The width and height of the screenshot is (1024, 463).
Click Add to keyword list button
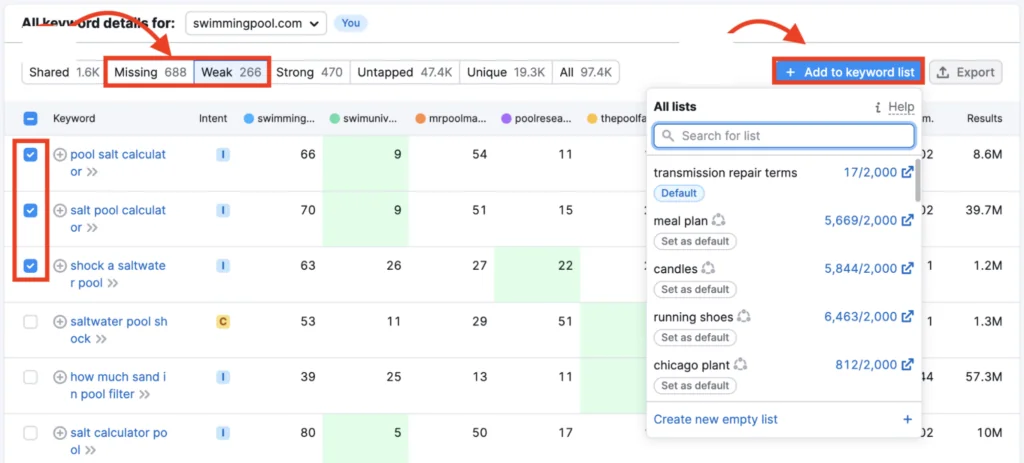coord(849,72)
